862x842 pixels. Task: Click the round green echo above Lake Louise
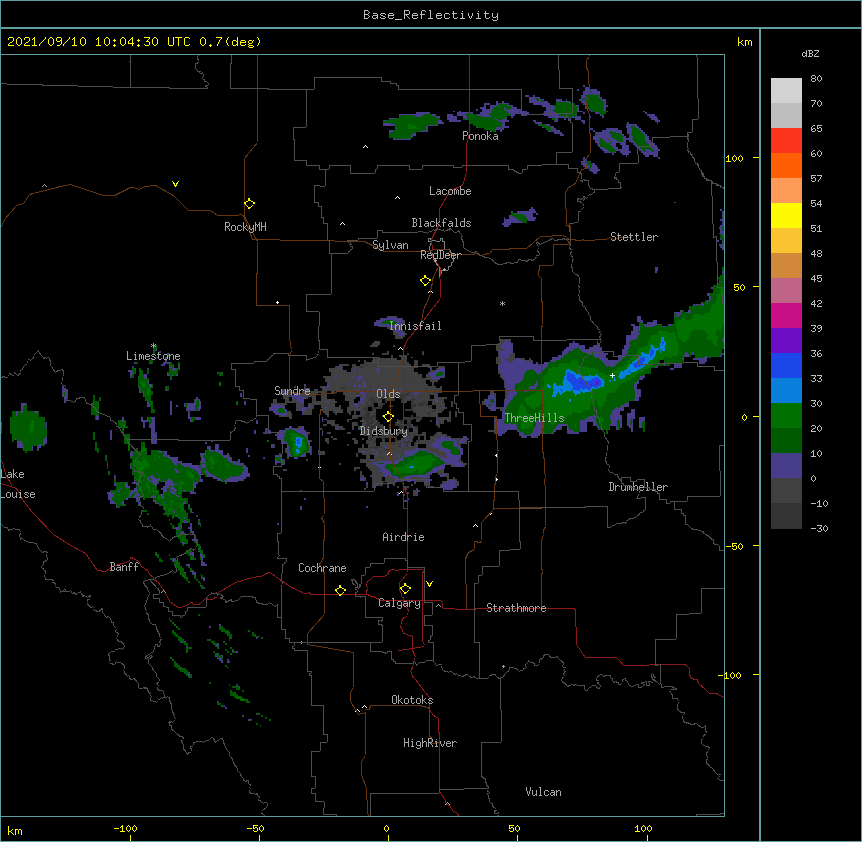pos(28,428)
